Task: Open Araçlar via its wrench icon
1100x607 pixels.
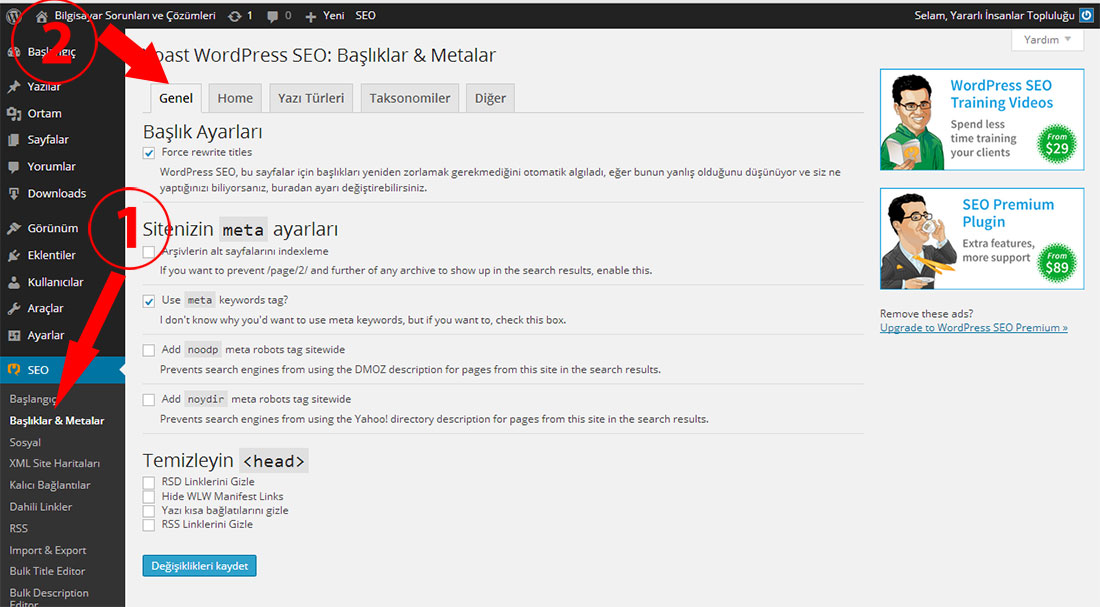Action: (13, 309)
